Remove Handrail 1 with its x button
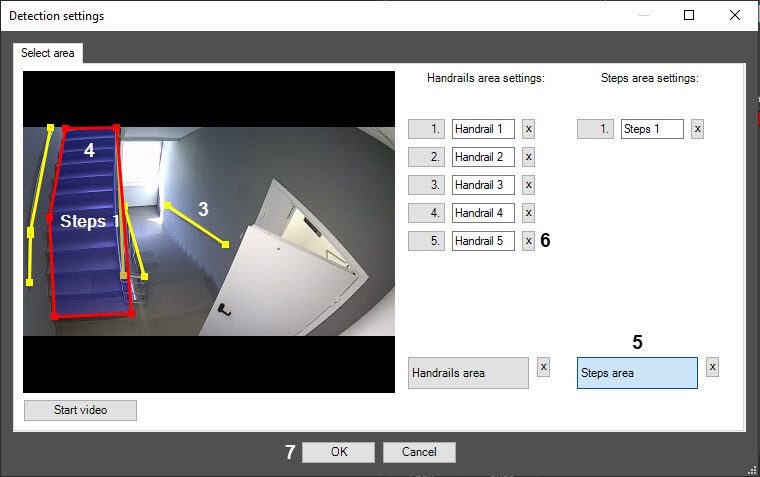Viewport: 760px width, 477px height. tap(528, 129)
